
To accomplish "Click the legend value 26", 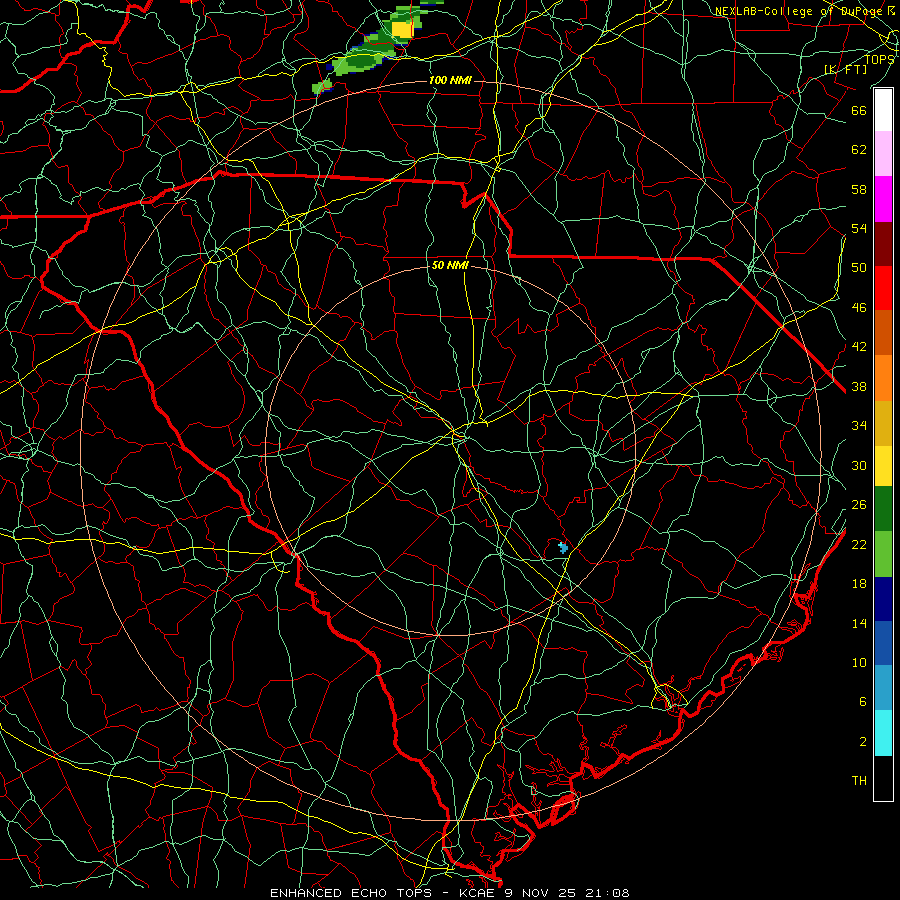I will coord(859,505).
